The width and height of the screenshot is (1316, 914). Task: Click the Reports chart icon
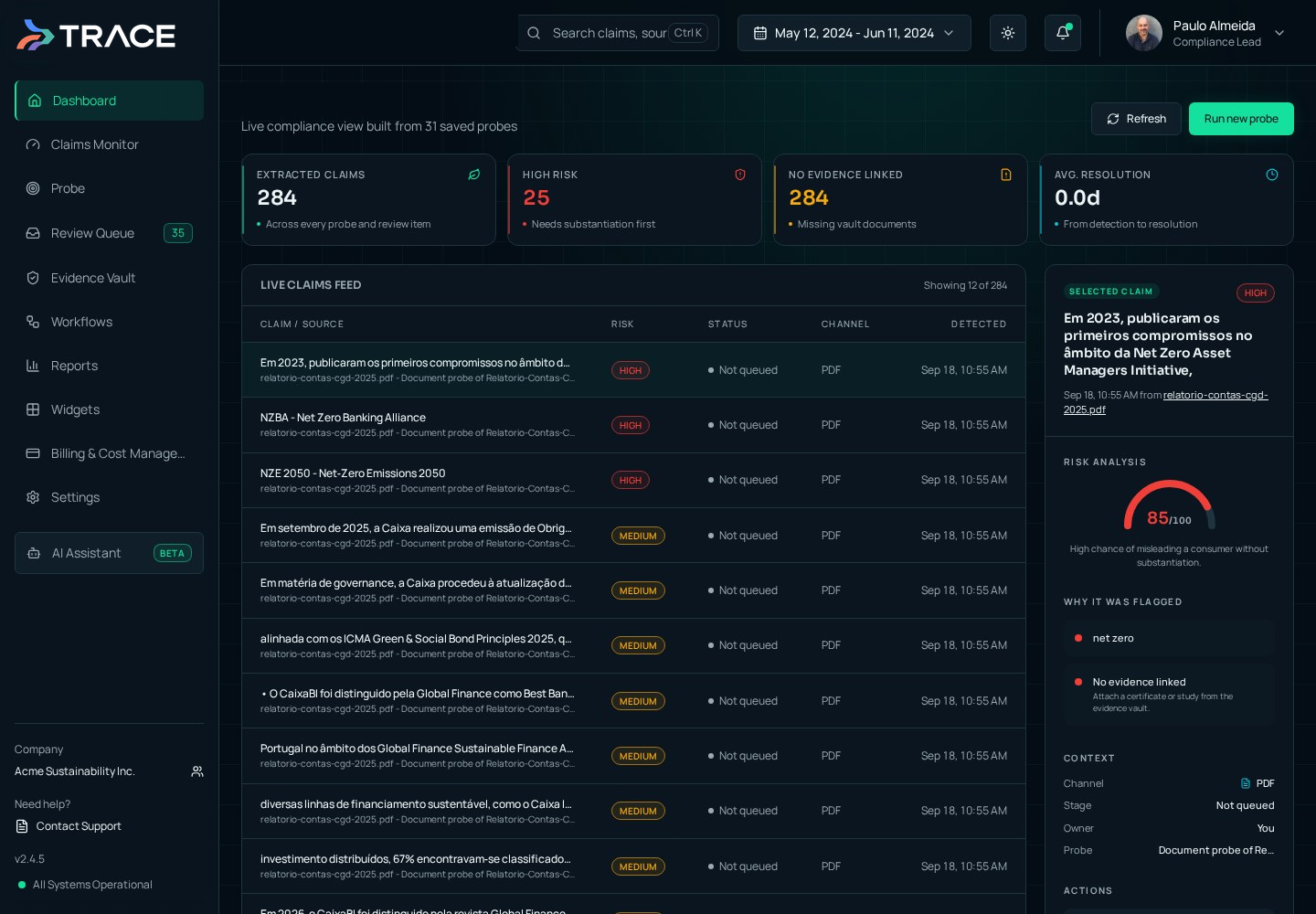point(33,366)
